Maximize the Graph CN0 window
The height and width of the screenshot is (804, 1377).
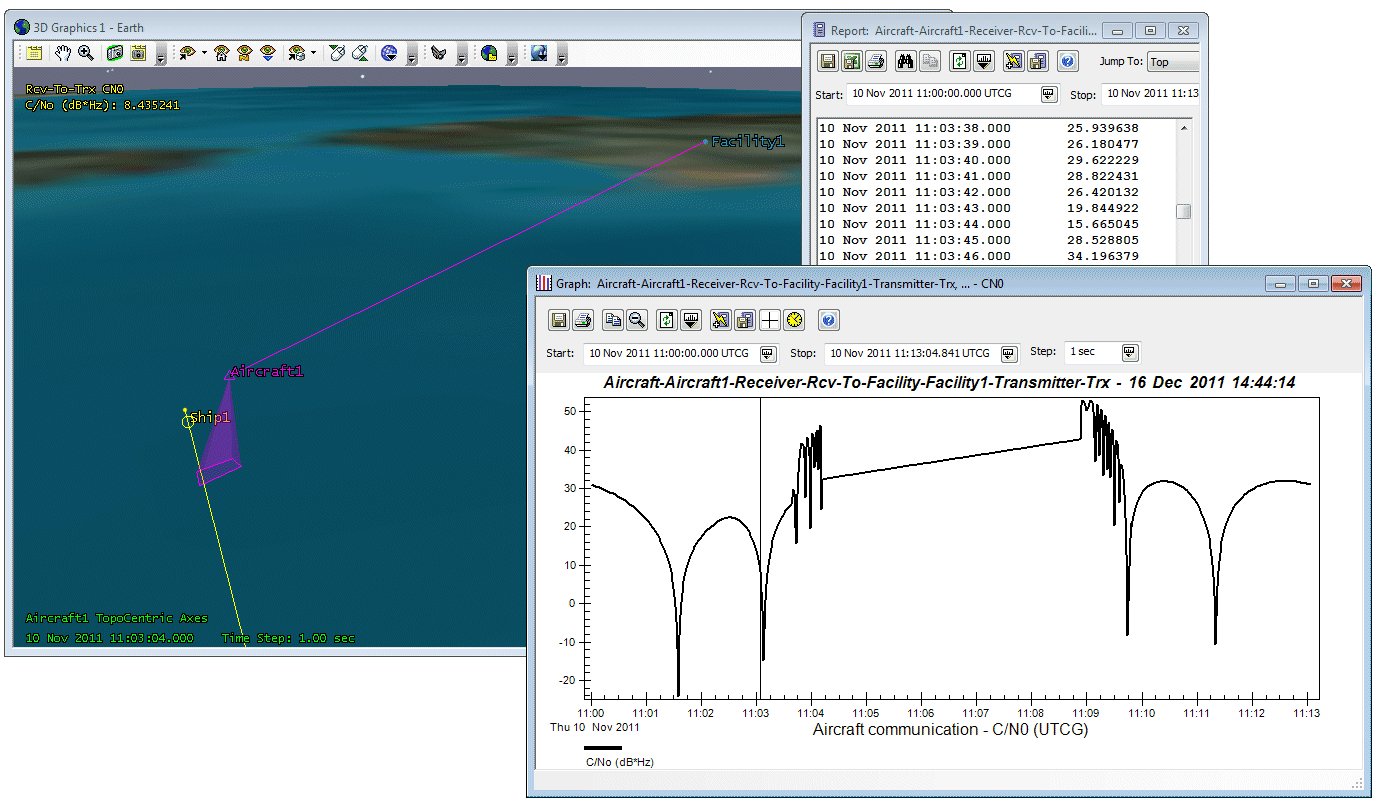pos(1314,284)
